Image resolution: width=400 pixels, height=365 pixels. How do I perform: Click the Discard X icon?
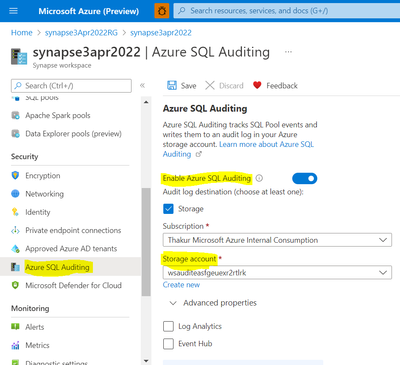coord(210,85)
